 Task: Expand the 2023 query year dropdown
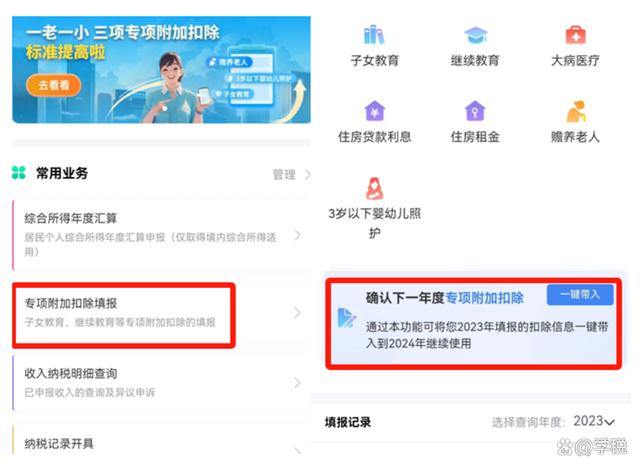(594, 421)
